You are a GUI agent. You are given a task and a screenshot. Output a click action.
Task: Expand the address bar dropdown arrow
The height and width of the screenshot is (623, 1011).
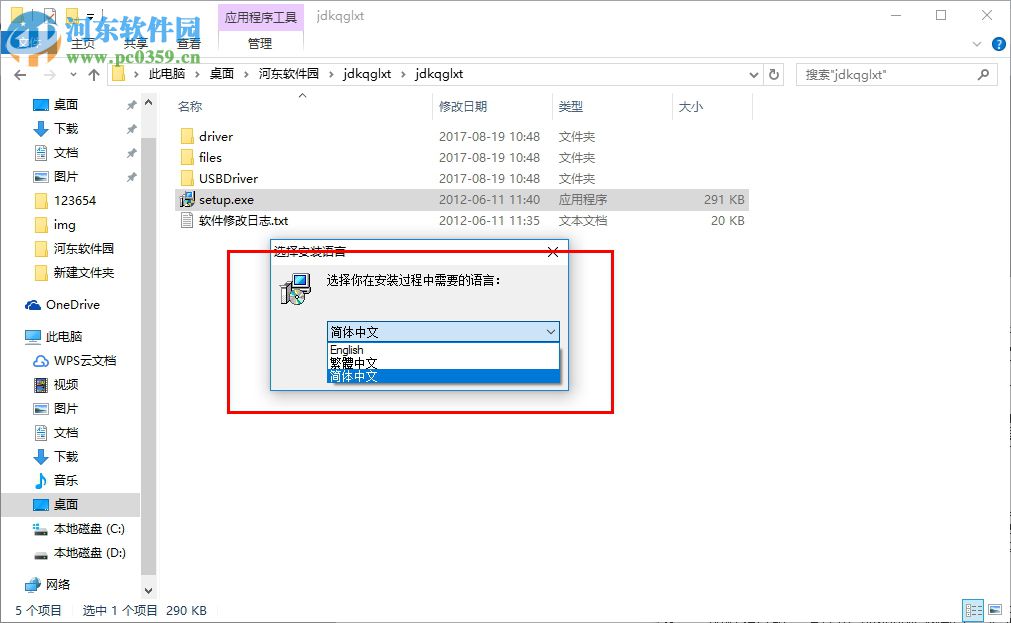[755, 74]
